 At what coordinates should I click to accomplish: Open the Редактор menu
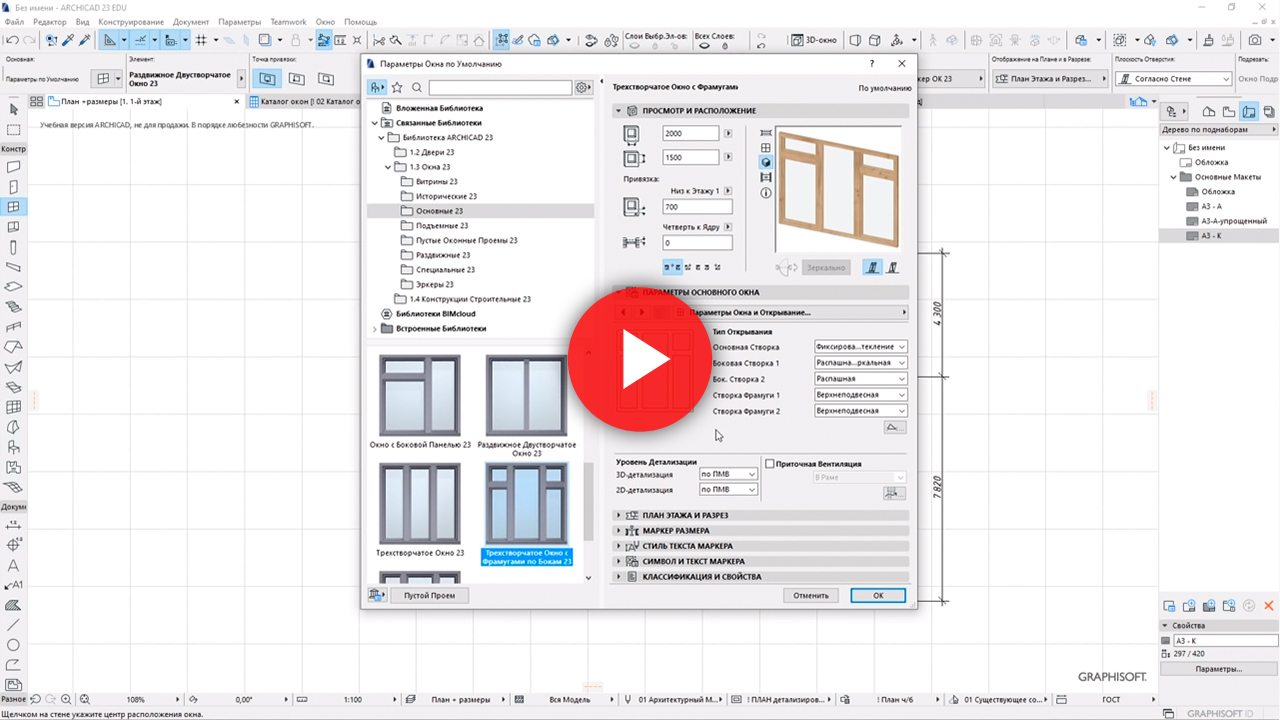coord(50,21)
